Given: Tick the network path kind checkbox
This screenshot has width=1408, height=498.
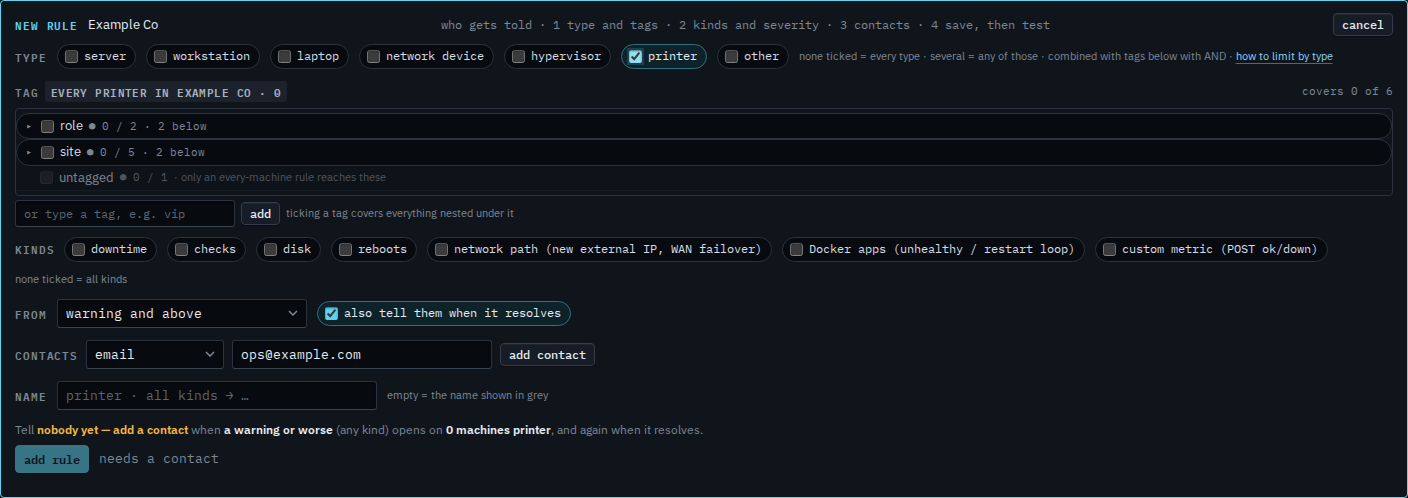Looking at the screenshot, I should pyautogui.click(x=441, y=250).
